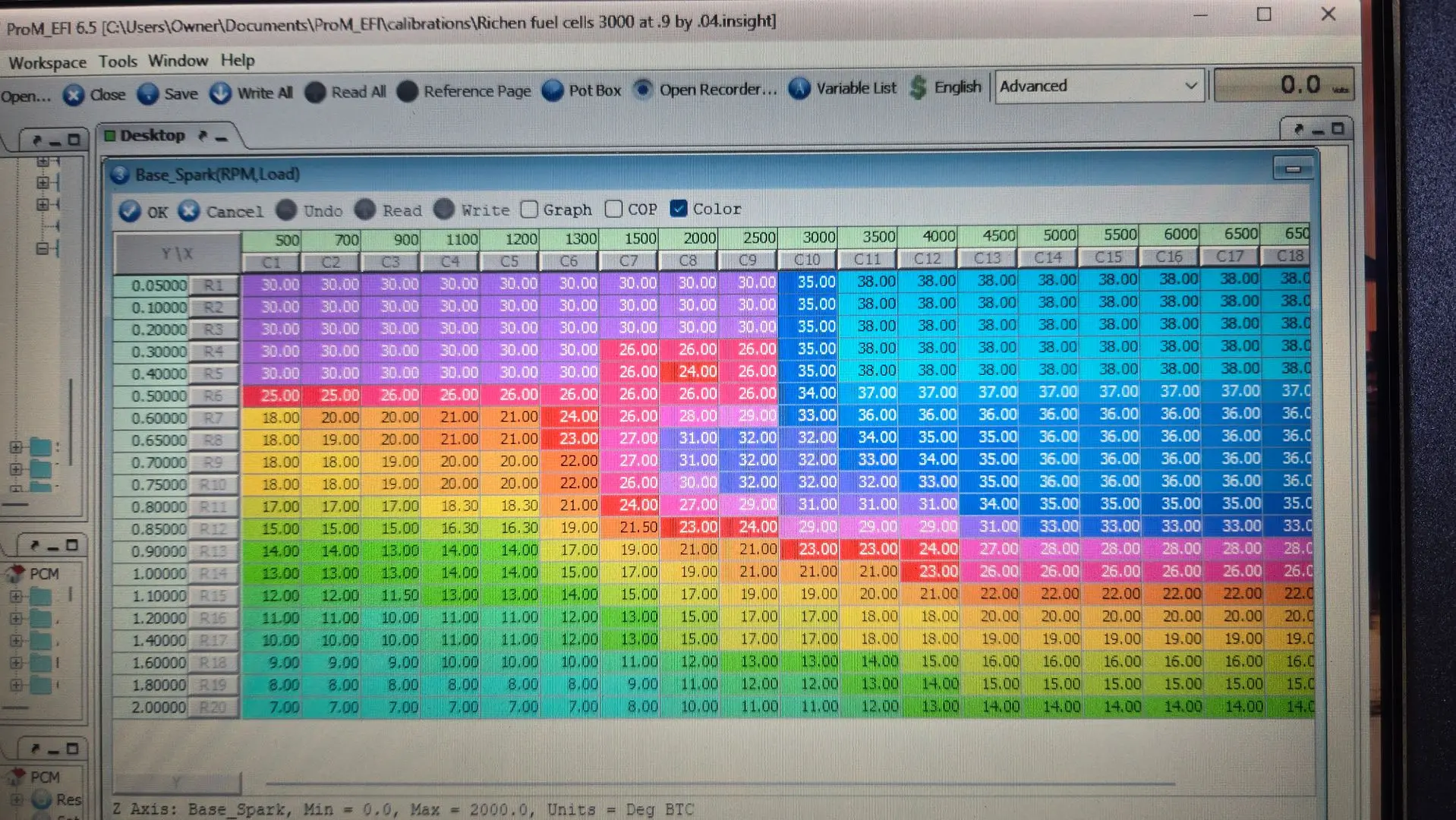Click the Read icon in Base_Spark table
1456x820 pixels.
click(365, 210)
